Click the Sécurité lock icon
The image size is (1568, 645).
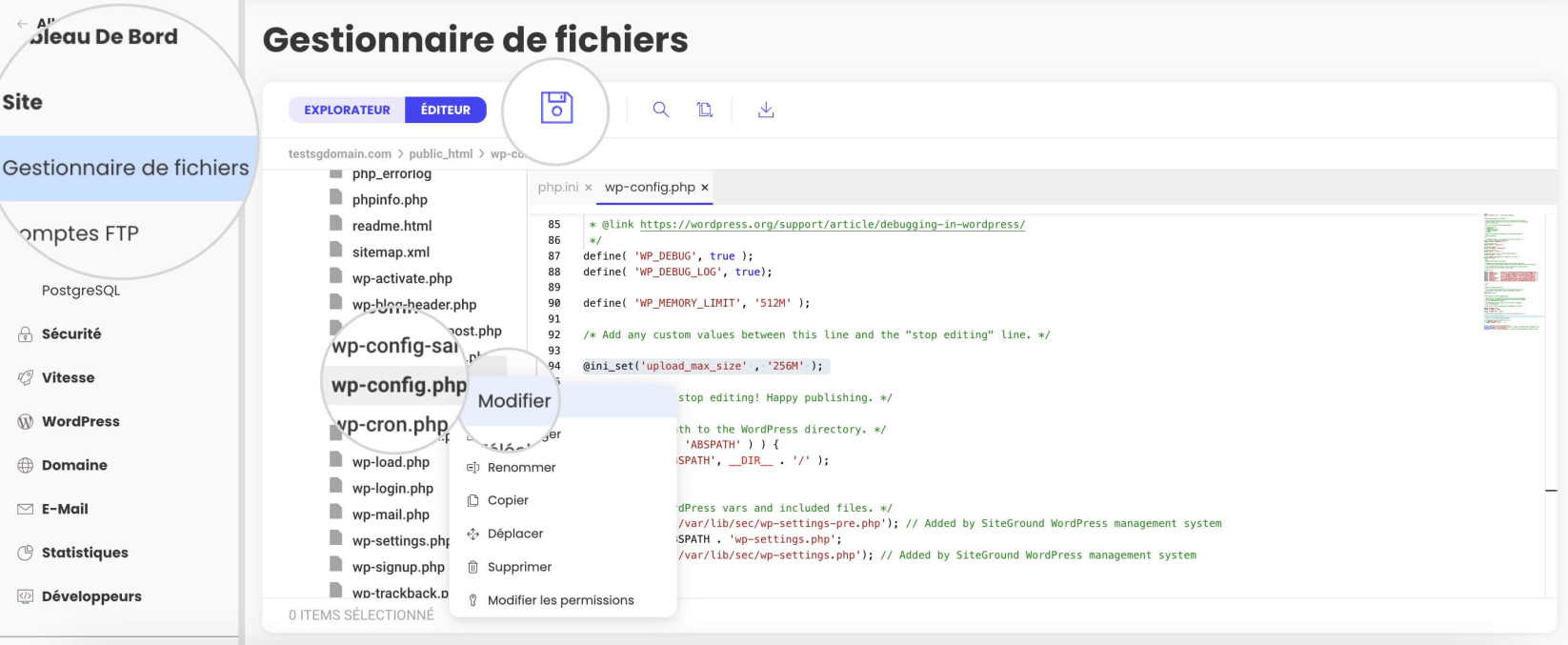25,334
